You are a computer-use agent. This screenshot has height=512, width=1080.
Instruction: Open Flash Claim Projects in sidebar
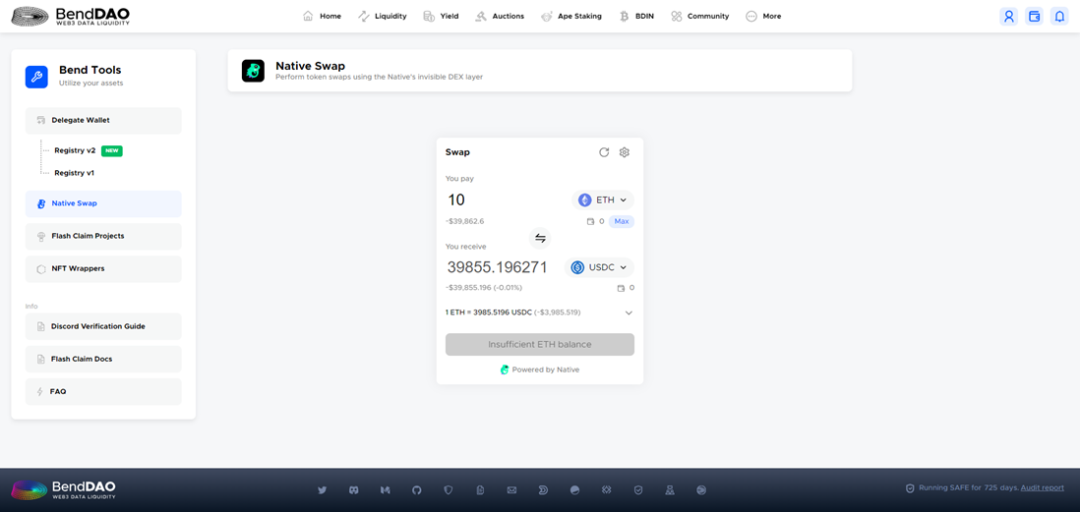tap(88, 236)
